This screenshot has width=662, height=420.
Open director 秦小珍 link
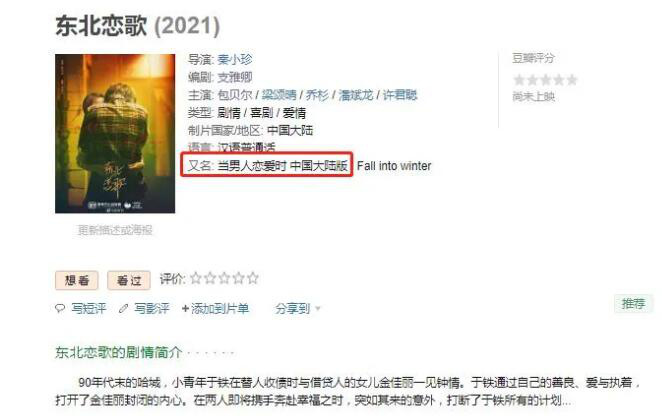tap(235, 60)
